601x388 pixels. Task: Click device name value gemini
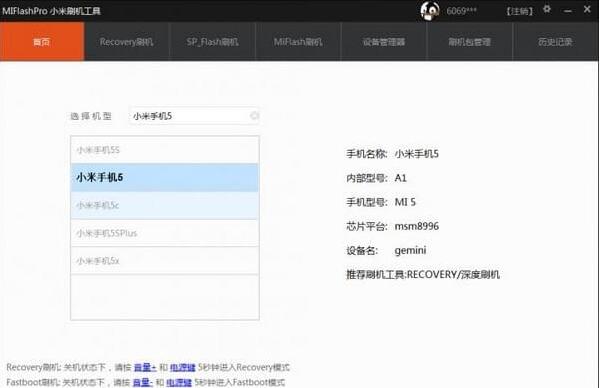point(410,250)
